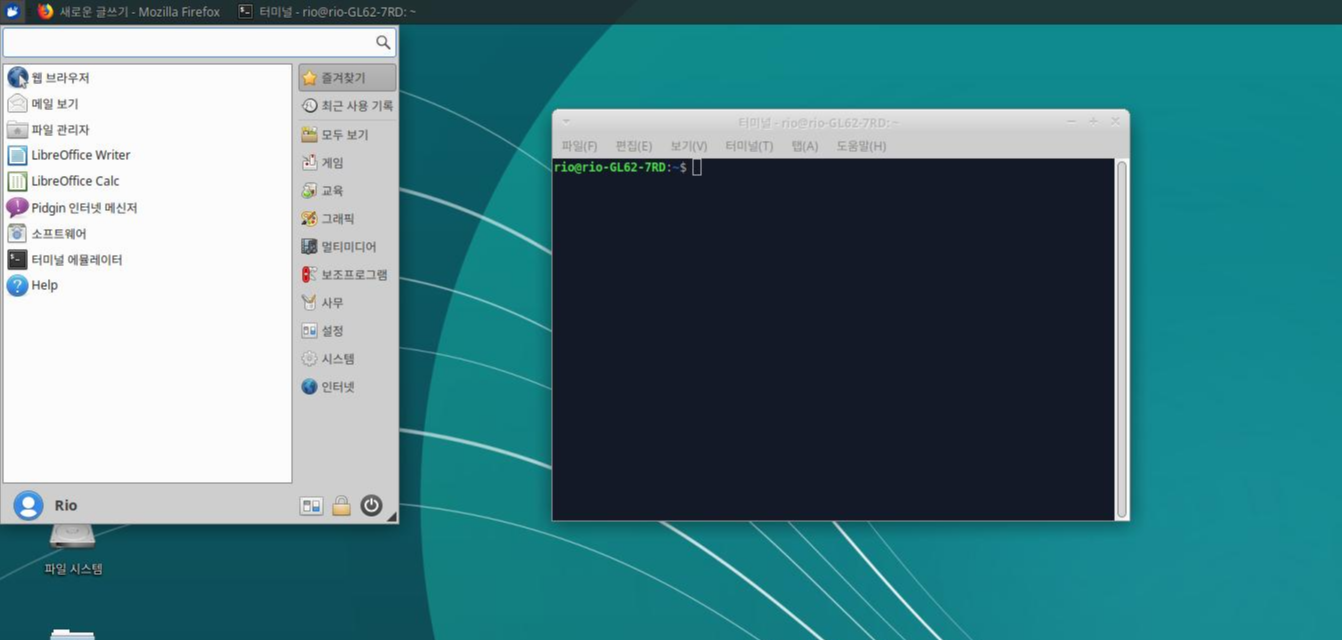Click the 소프트웨어 store icon
This screenshot has width=1342, height=640.
tap(17, 233)
